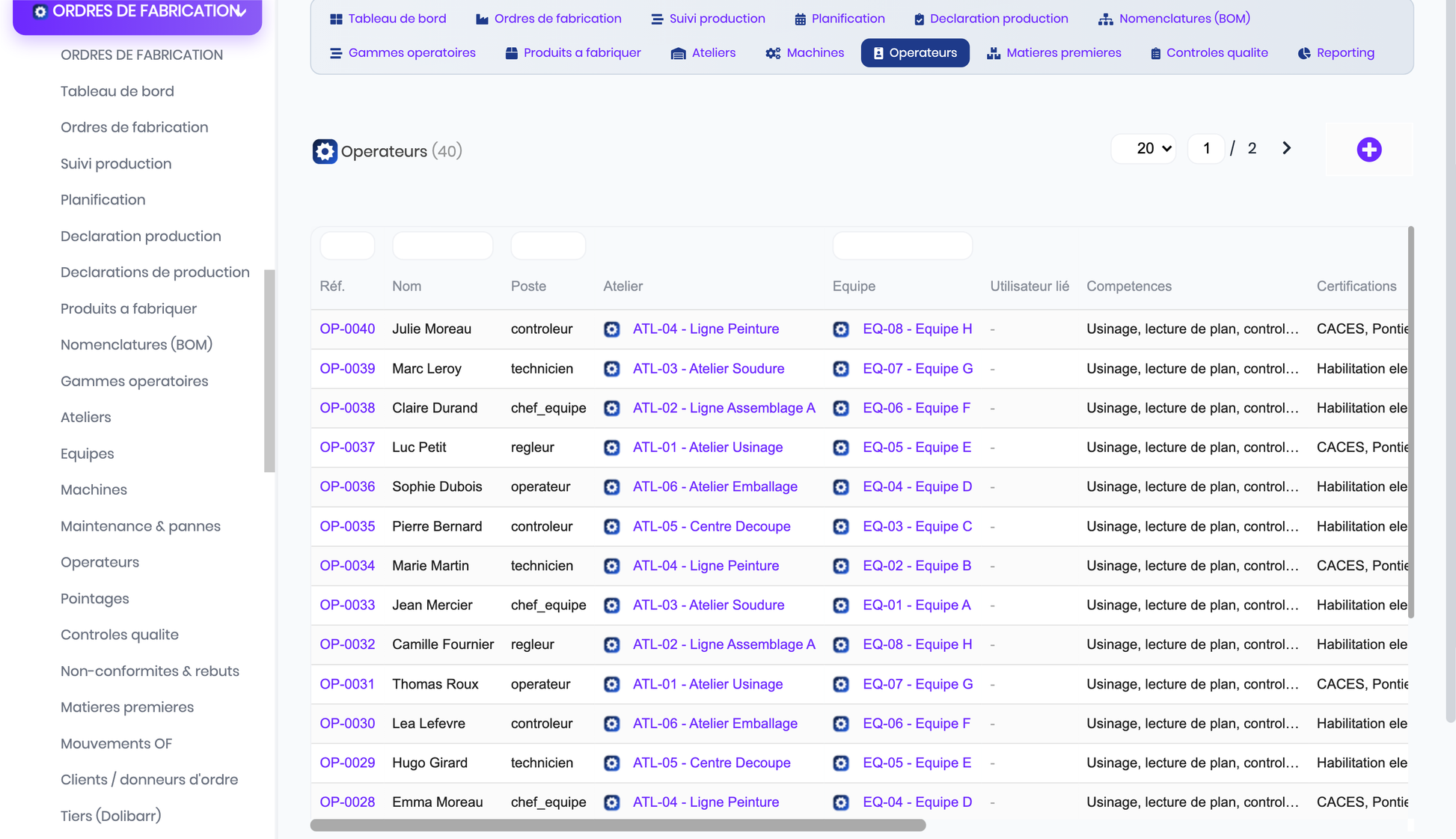Click the table horizontal scrollbar
Viewport: 1456px width, 839px height.
618,825
